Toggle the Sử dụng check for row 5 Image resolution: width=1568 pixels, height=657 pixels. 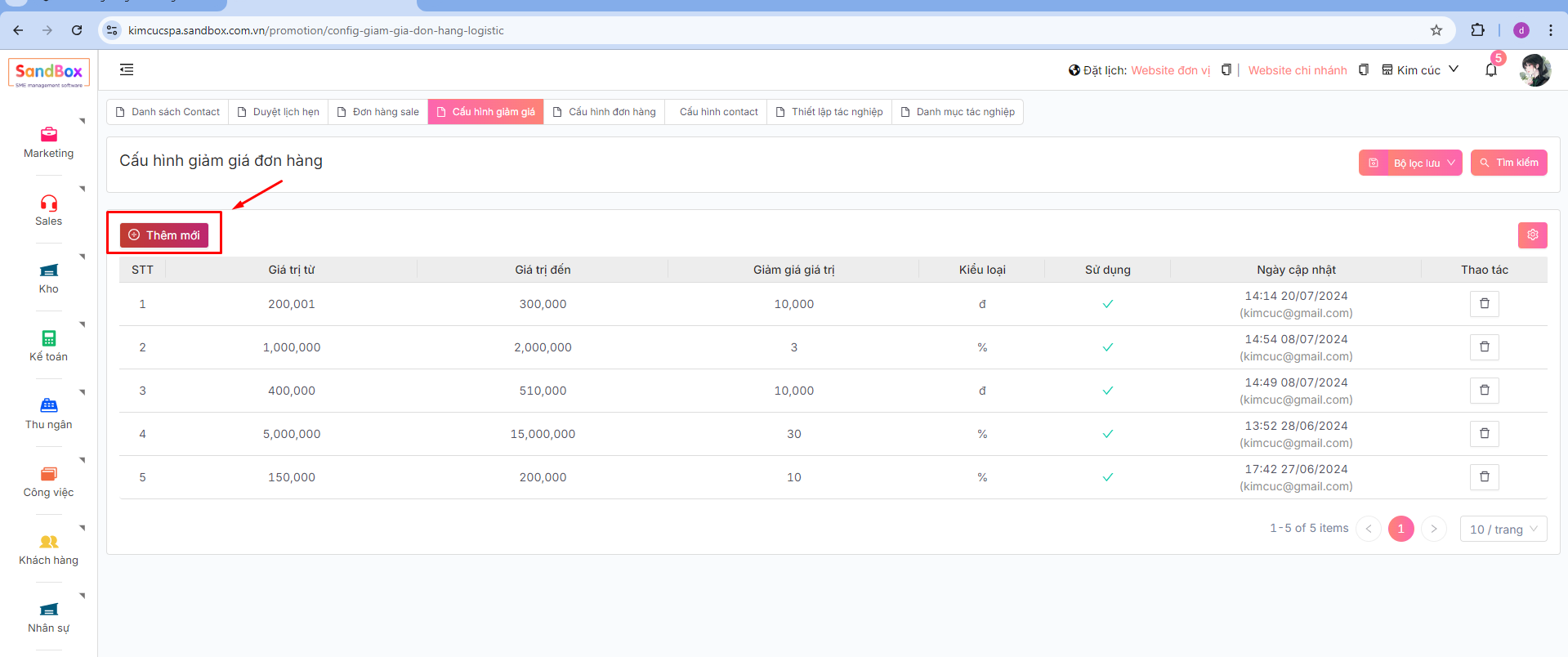pyautogui.click(x=1107, y=477)
